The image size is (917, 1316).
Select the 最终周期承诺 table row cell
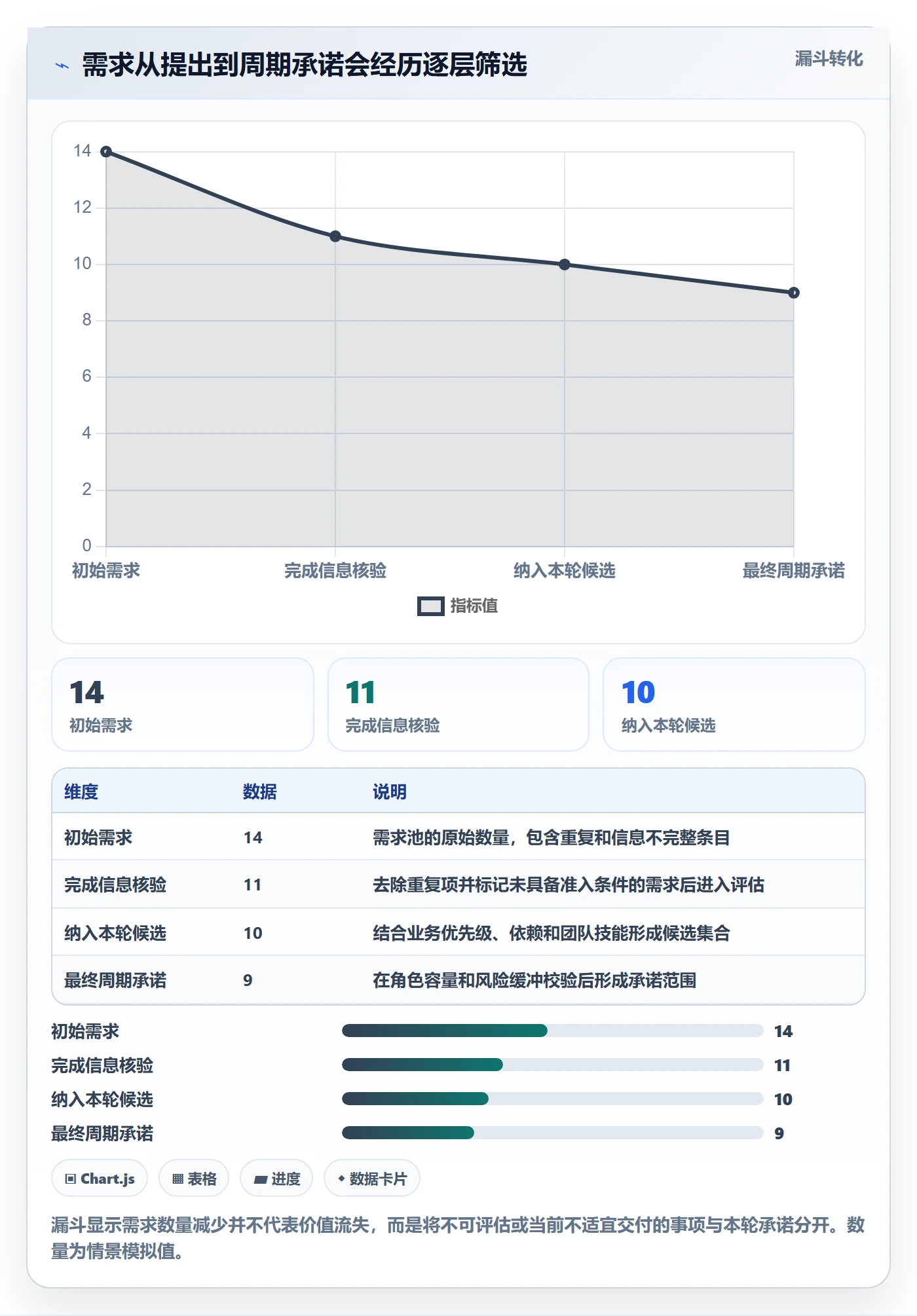click(115, 980)
